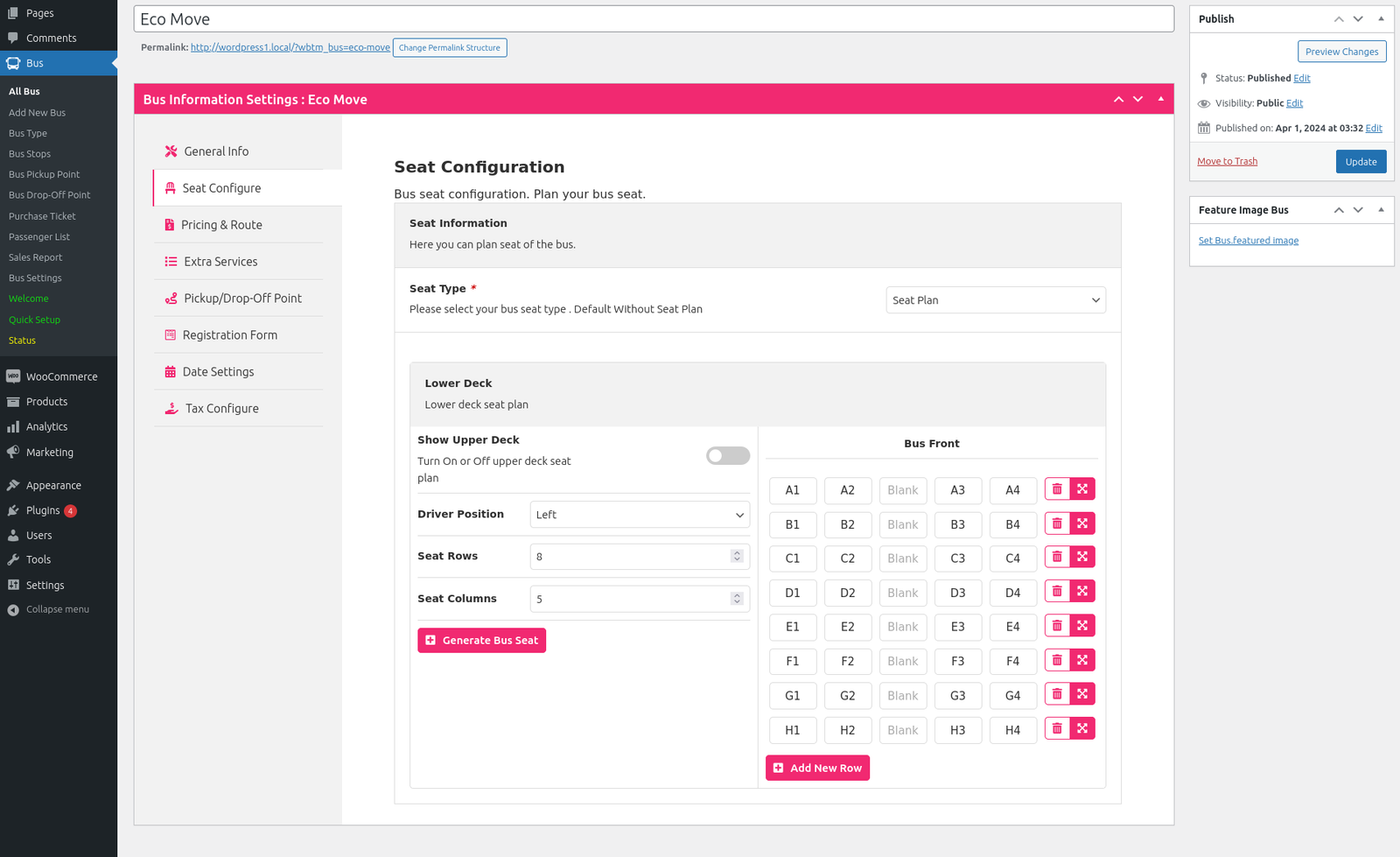Collapse the Publish panel with triangle toggle
The width and height of the screenshot is (1400, 857).
[x=1381, y=18]
